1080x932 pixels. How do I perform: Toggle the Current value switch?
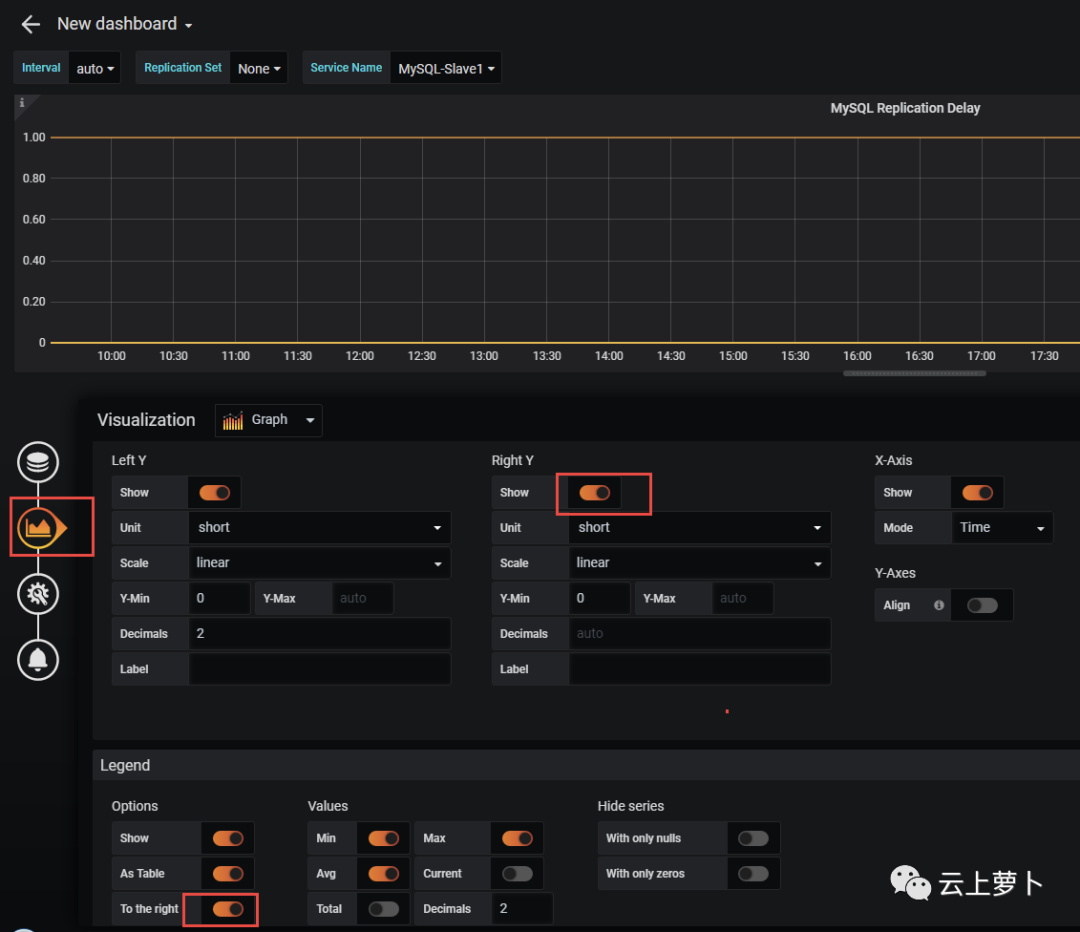tap(517, 873)
